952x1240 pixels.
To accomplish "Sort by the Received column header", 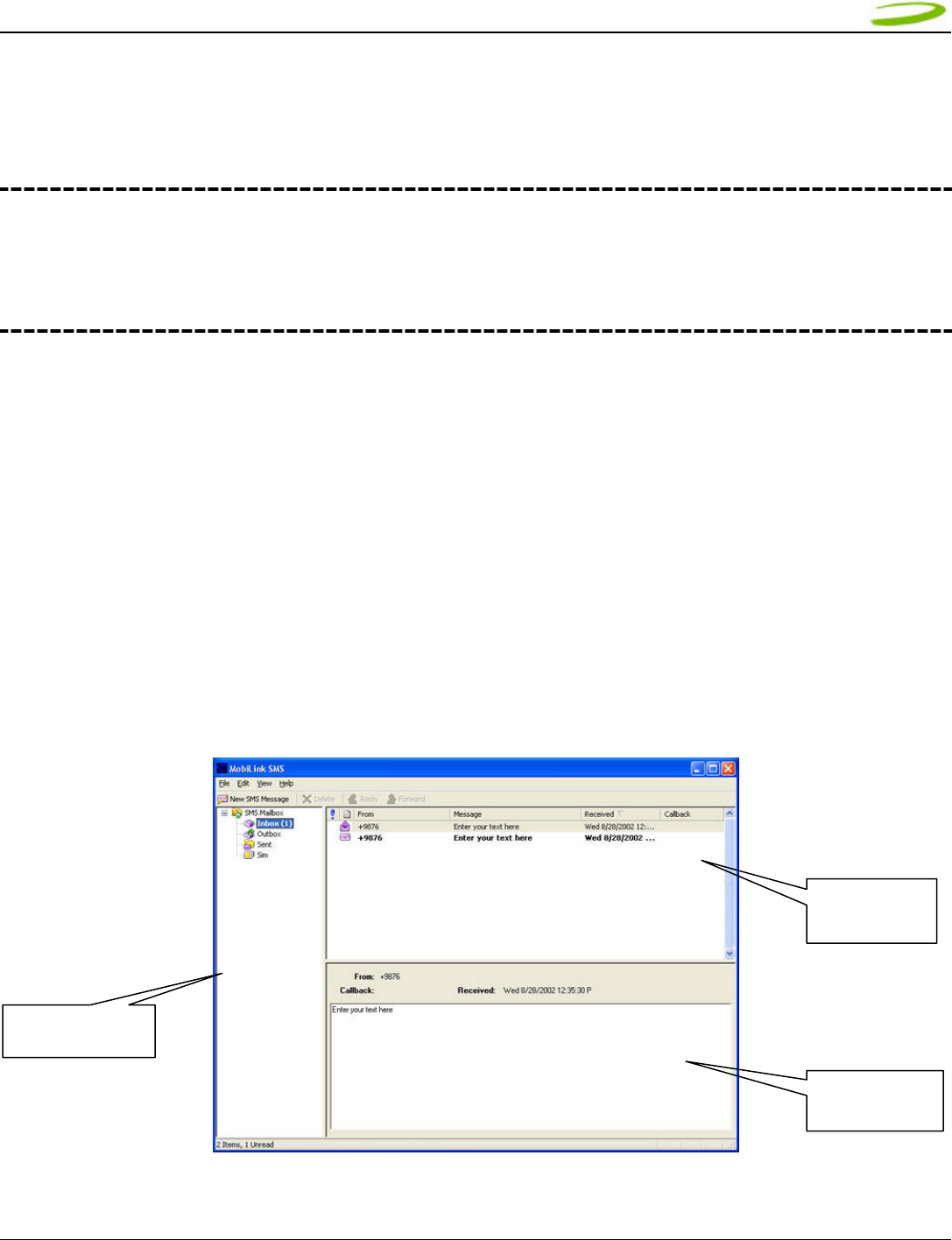I will point(621,814).
